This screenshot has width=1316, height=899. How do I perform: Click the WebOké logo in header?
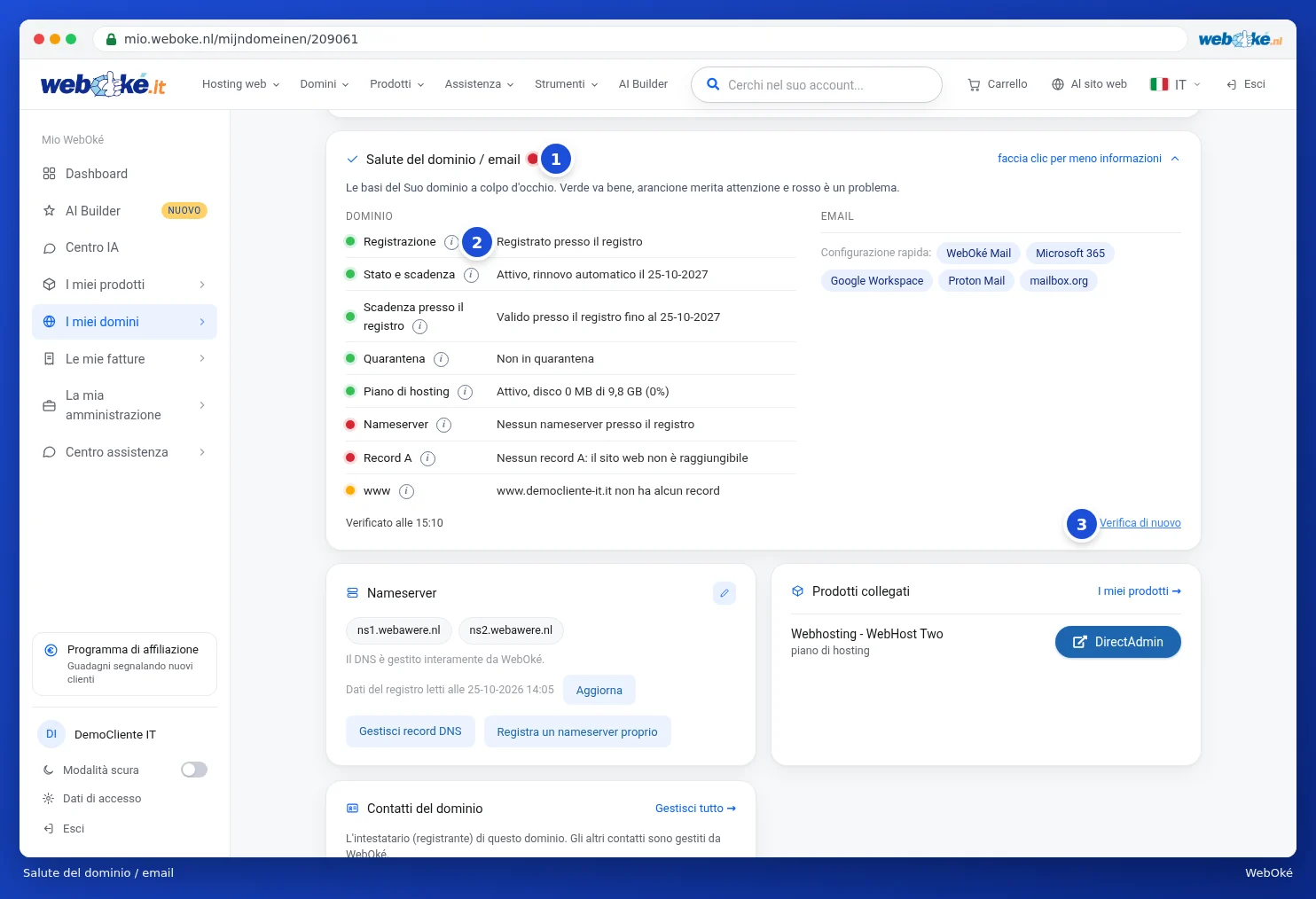tap(103, 84)
